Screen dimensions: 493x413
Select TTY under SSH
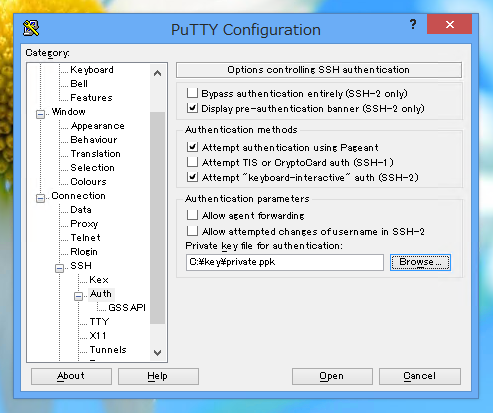coord(99,322)
